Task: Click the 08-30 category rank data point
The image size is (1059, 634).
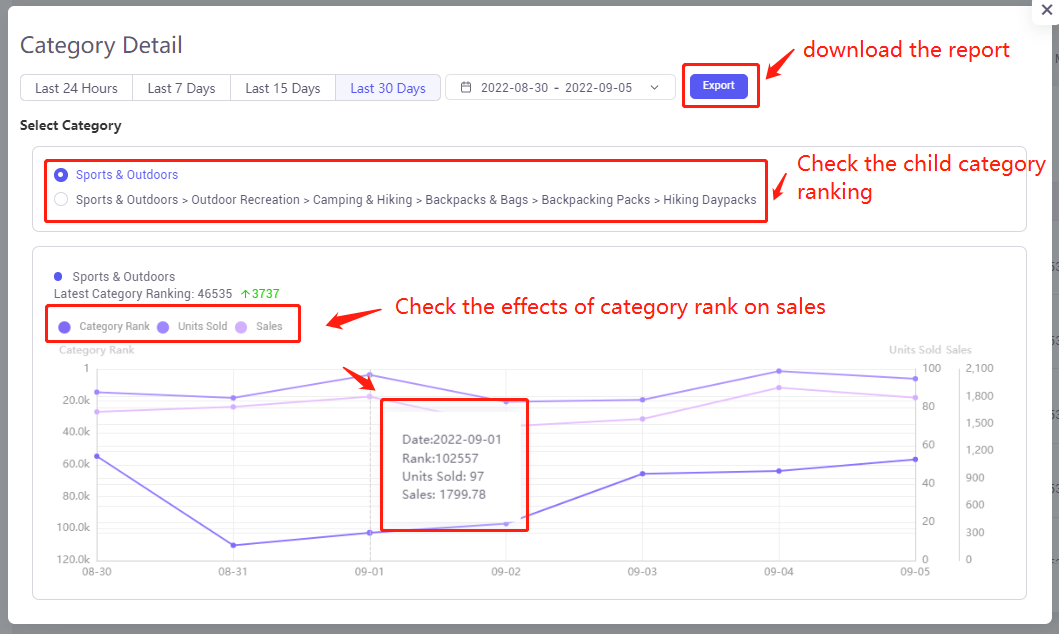Action: click(x=97, y=456)
